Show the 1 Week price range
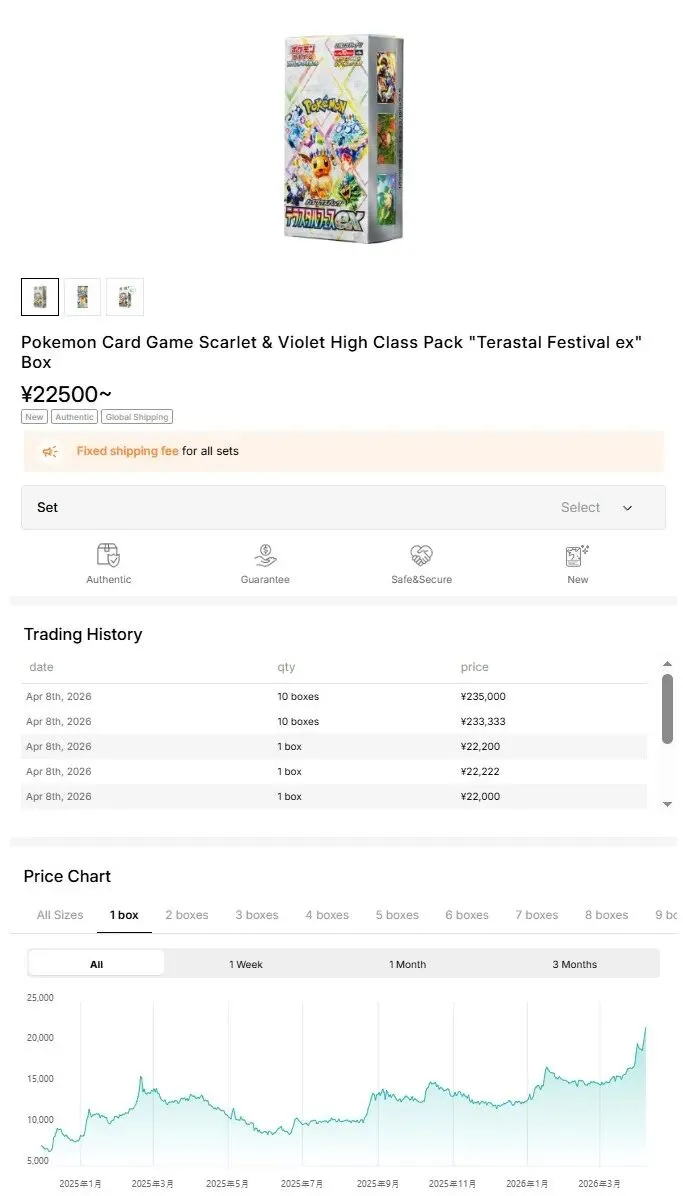 pyautogui.click(x=246, y=964)
